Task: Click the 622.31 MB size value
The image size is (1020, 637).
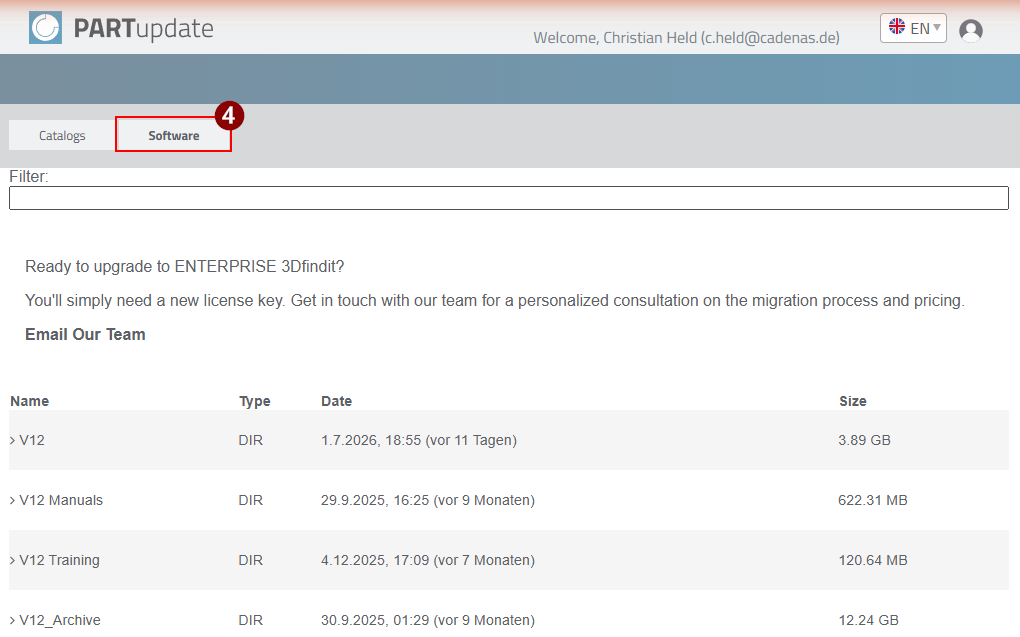Action: (873, 500)
